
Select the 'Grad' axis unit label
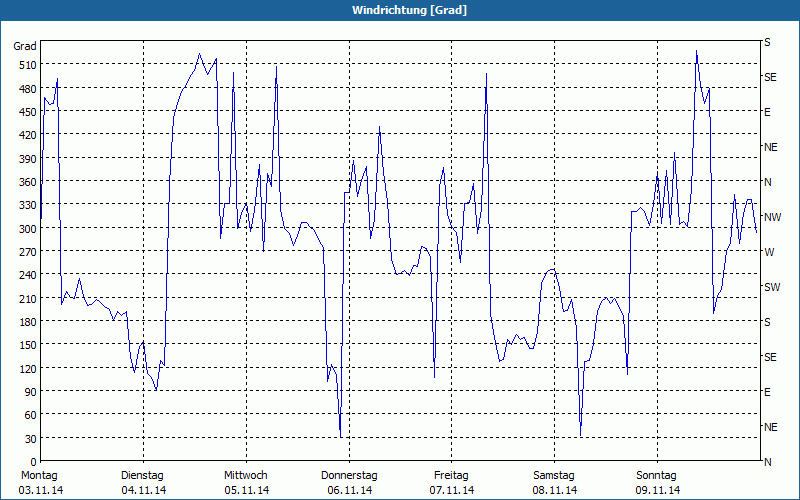[25, 46]
